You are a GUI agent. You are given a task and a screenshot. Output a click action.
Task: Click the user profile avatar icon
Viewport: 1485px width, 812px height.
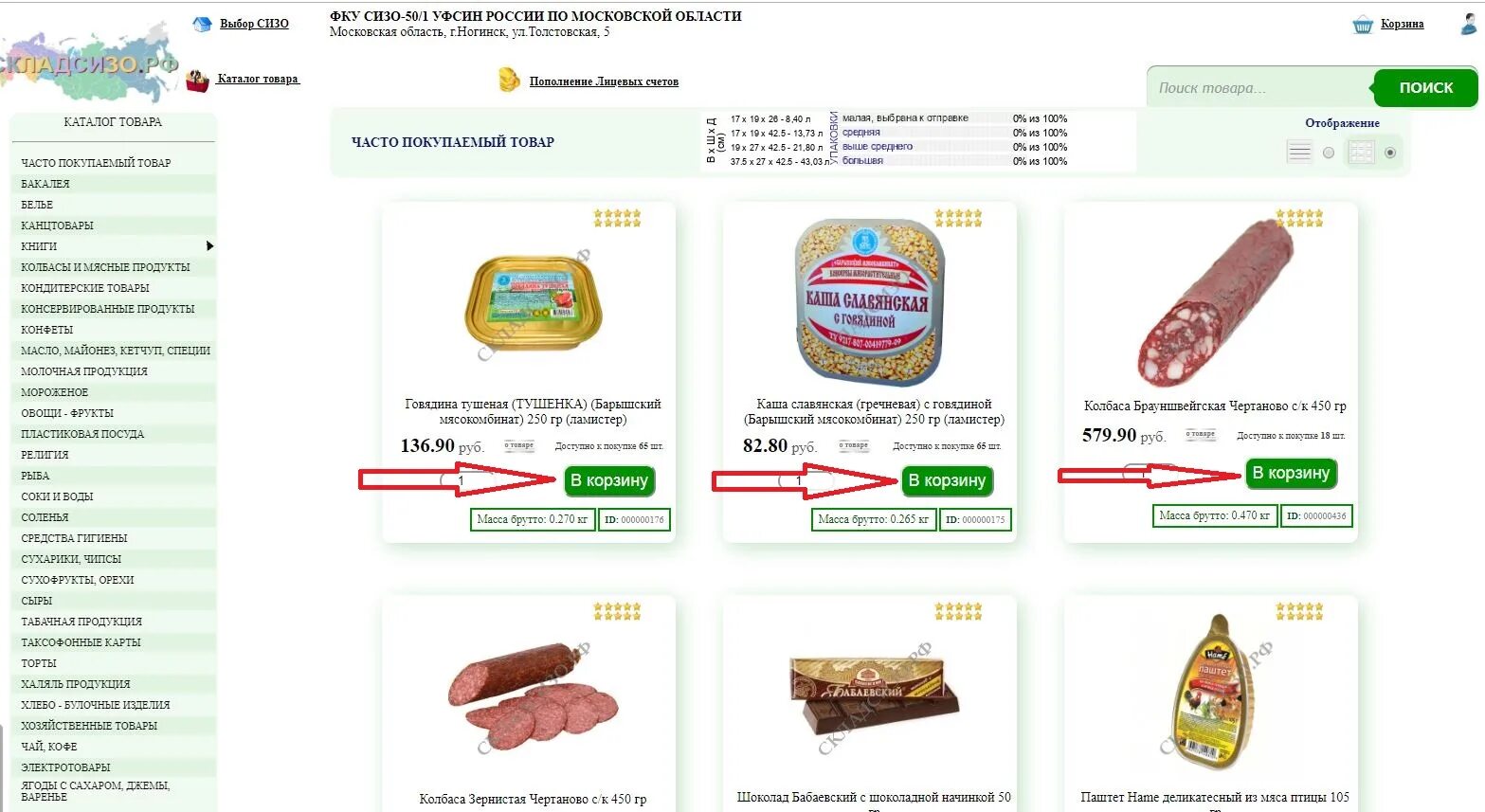pos(1470,24)
